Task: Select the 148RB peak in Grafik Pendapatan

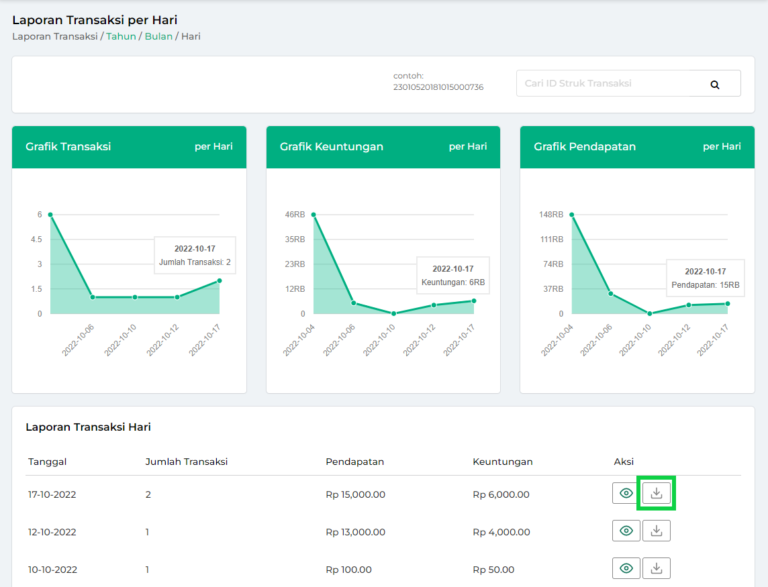Action: (x=571, y=214)
